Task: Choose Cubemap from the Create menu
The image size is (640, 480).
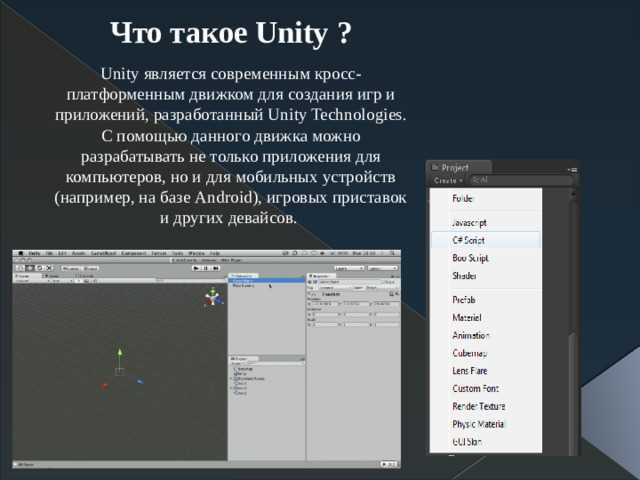Action: [486, 353]
